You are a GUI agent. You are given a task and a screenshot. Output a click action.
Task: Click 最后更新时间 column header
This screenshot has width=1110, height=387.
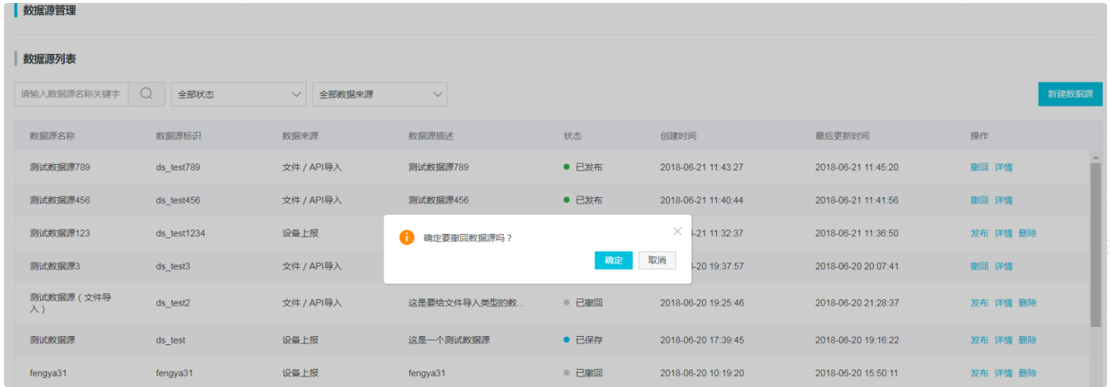pos(842,135)
